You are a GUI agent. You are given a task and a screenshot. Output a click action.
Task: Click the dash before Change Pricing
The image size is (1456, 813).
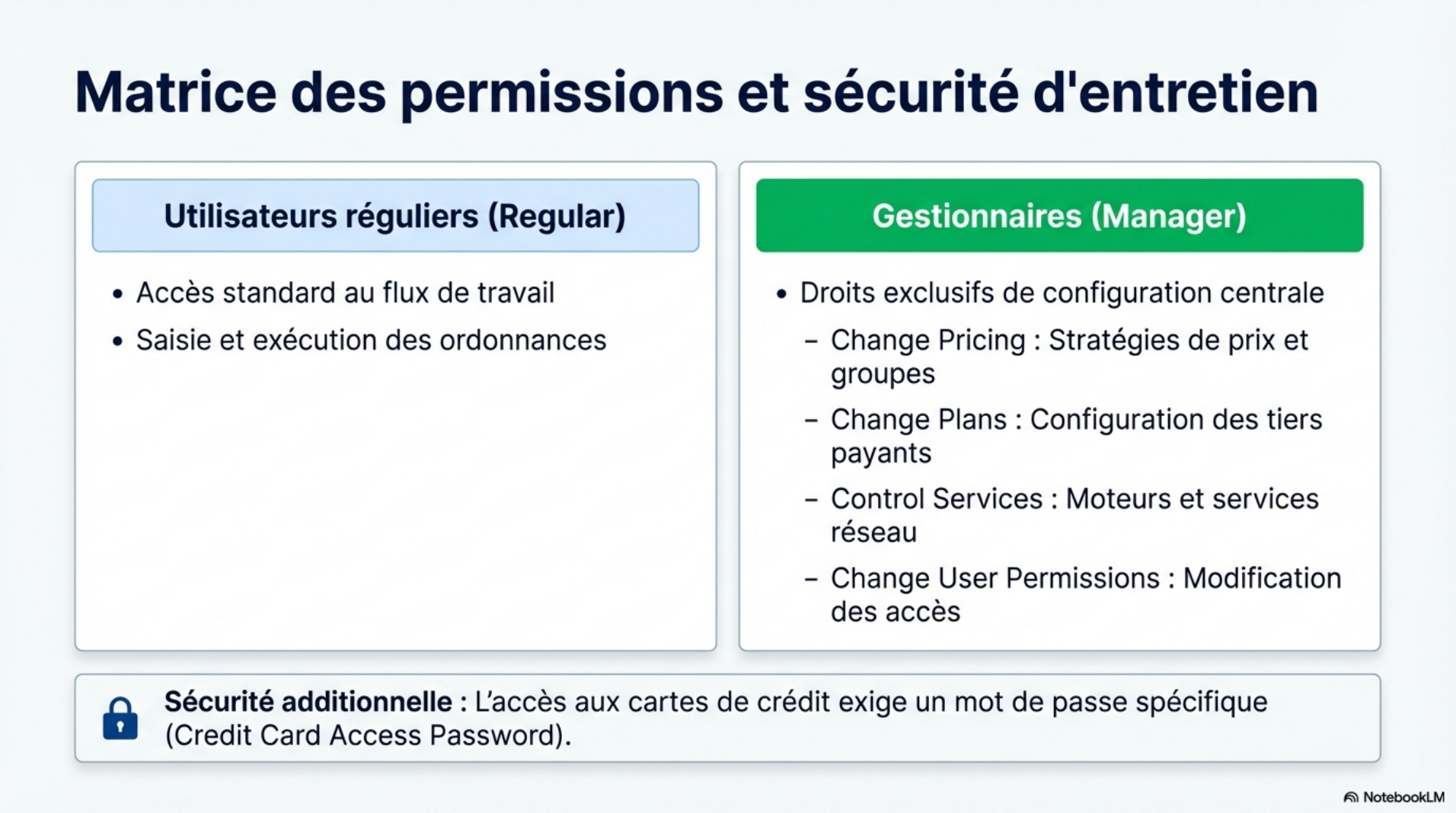pos(811,341)
